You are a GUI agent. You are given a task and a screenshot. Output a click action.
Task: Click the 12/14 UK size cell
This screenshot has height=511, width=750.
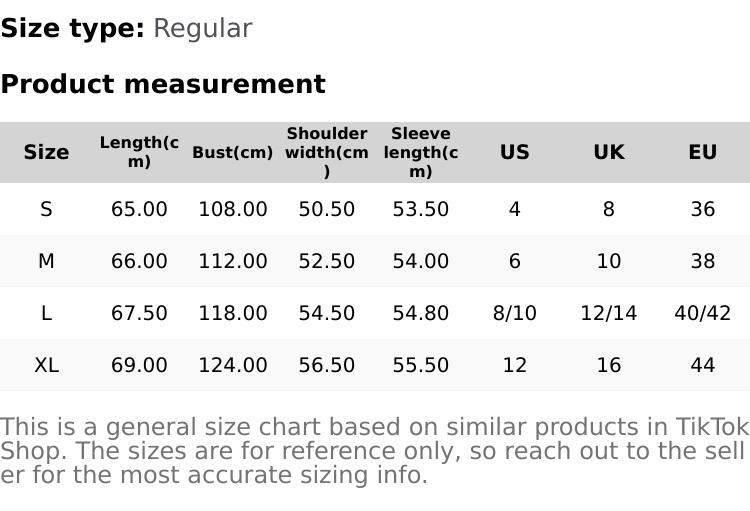click(x=609, y=313)
